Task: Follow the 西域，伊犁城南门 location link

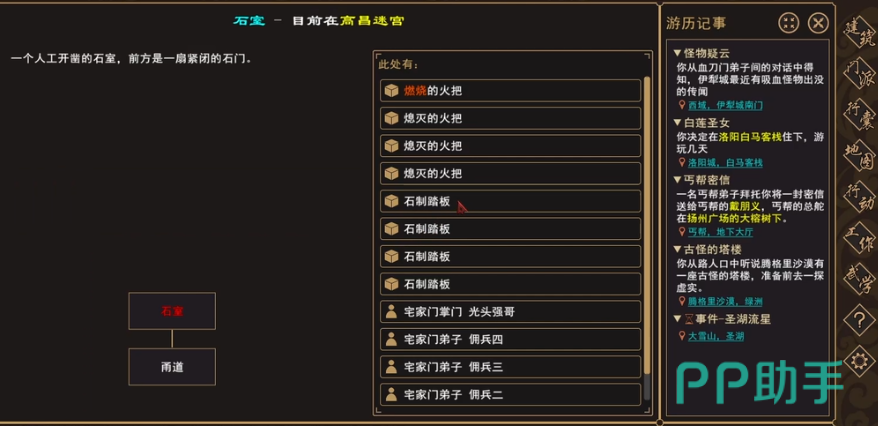Action: point(725,105)
